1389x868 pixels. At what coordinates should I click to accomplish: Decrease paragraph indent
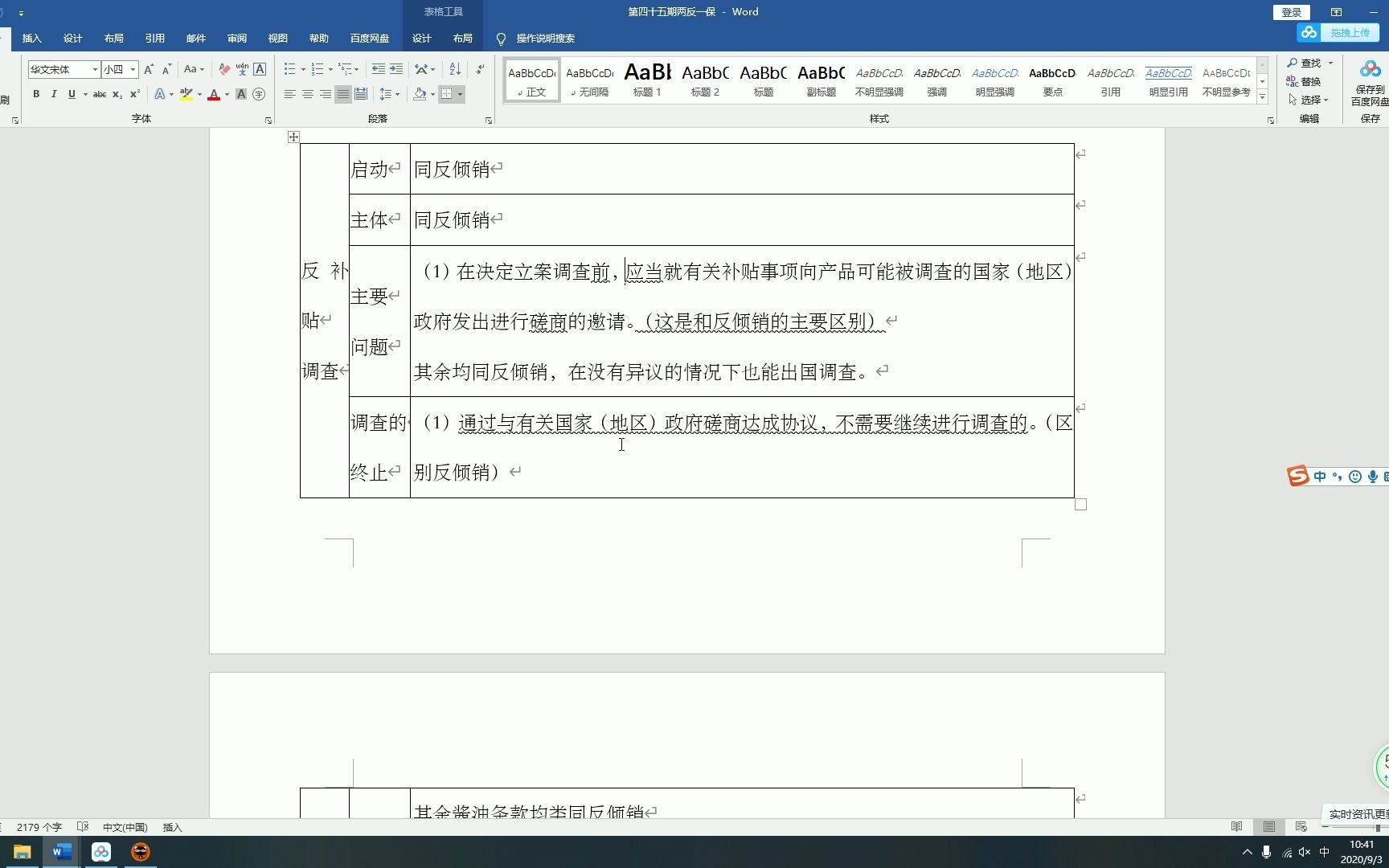point(378,69)
